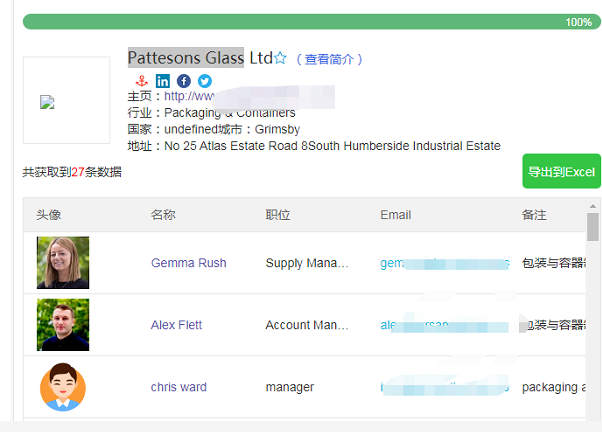
Task: Click the packaging remark in chris ward row
Action: [554, 387]
